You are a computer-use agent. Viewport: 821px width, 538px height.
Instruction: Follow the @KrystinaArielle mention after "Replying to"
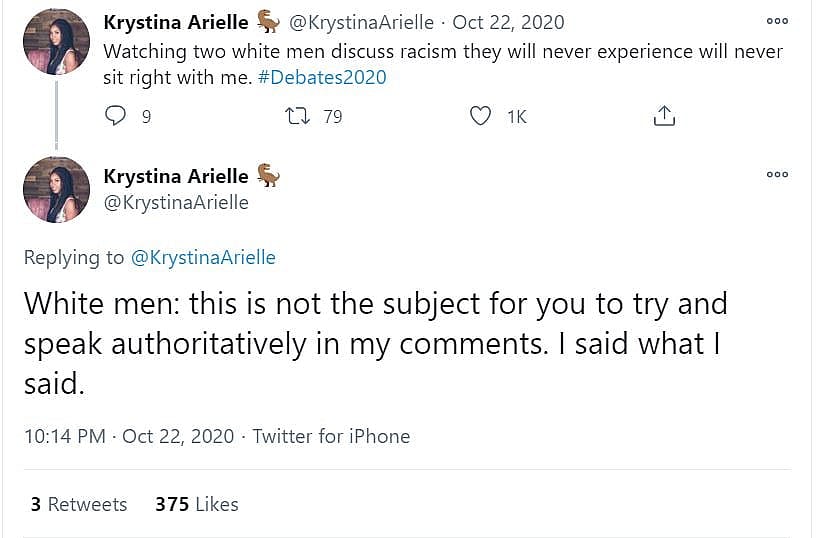pos(203,258)
